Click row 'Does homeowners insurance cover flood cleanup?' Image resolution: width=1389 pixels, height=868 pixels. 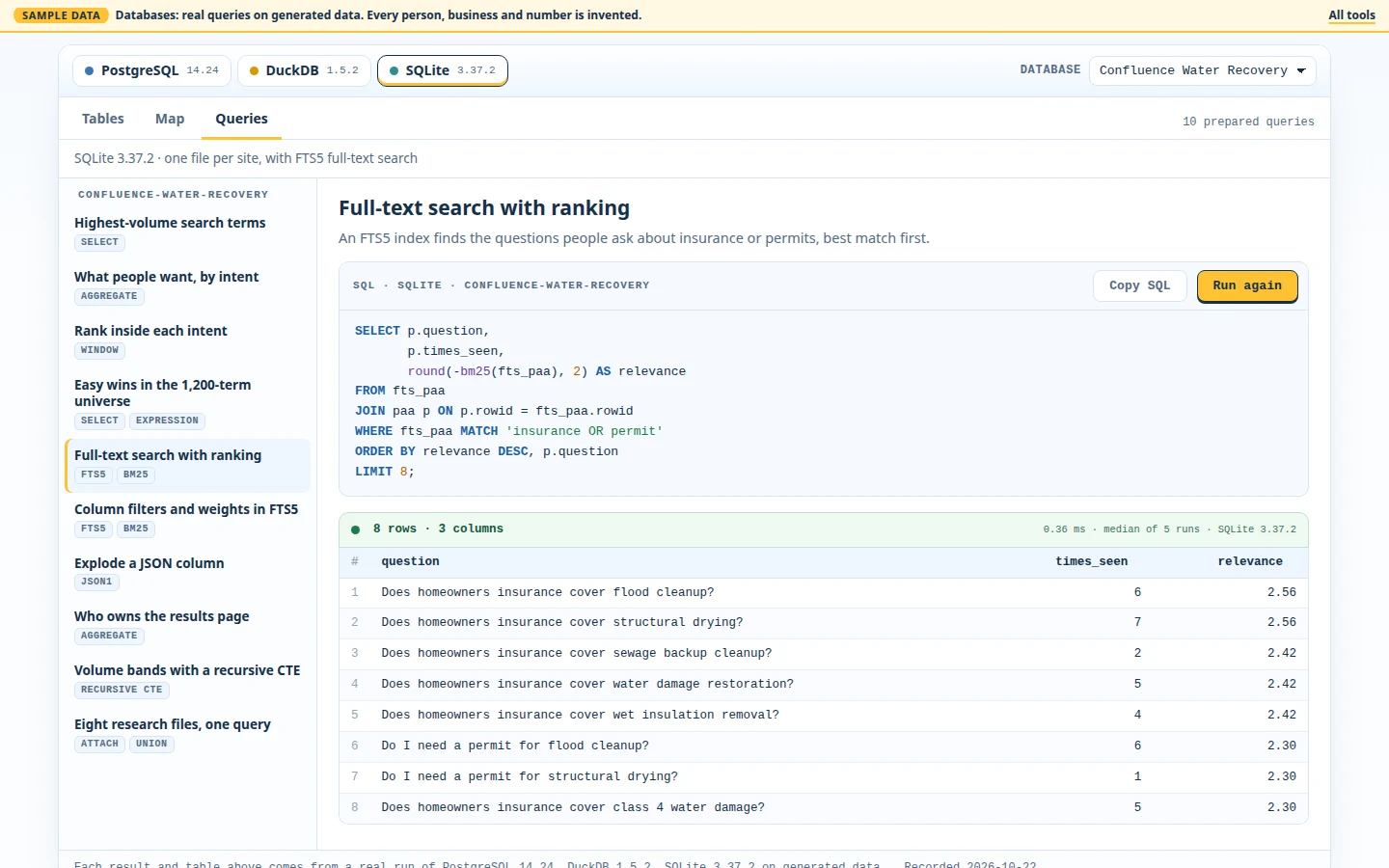[824, 592]
